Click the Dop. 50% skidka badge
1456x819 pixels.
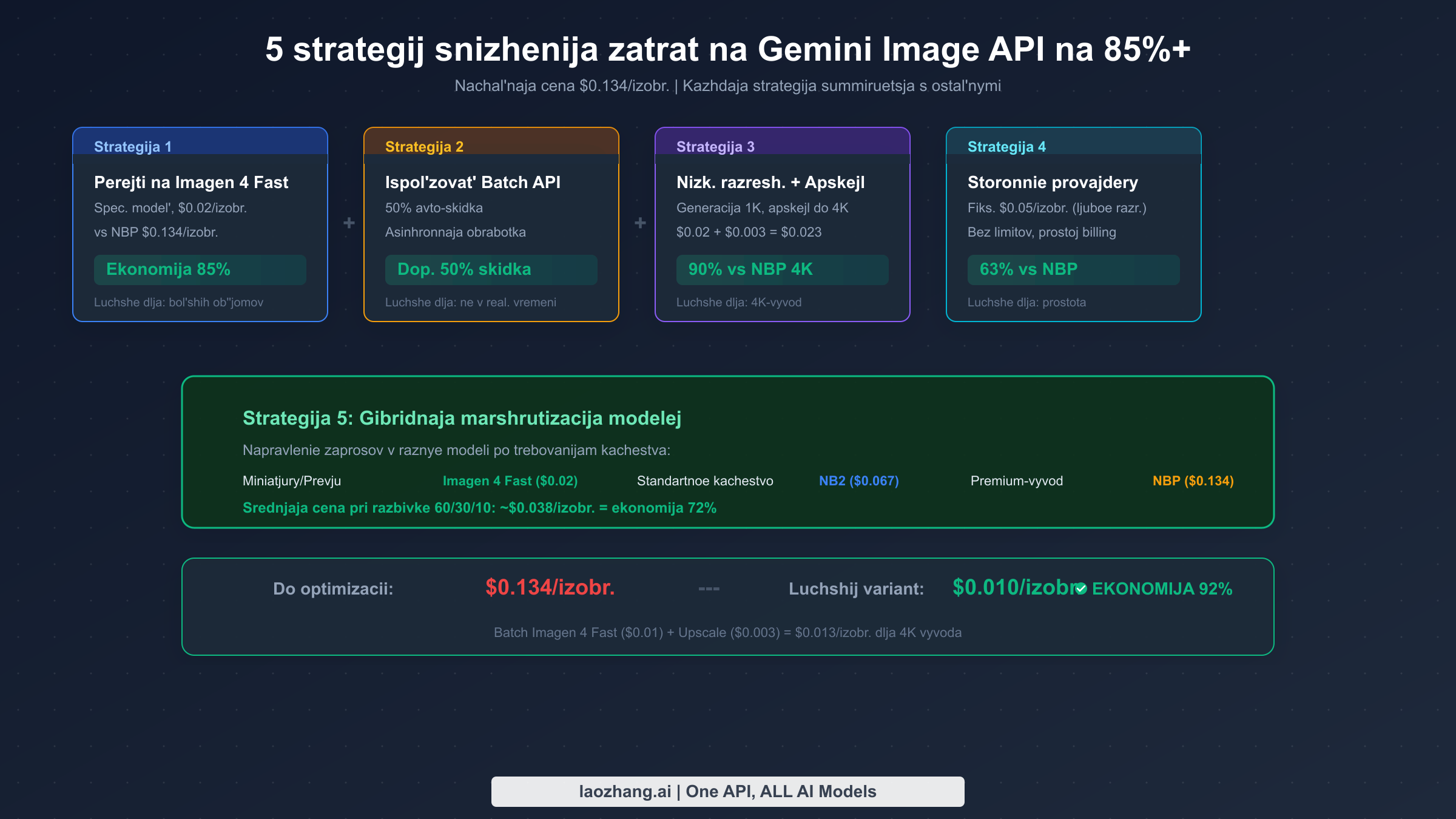pyautogui.click(x=491, y=269)
